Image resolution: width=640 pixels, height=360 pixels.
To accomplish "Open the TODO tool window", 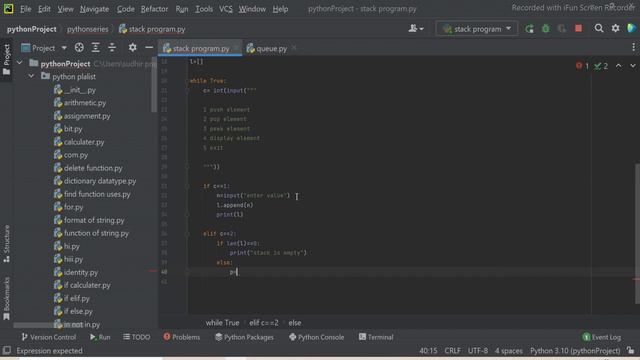I will point(137,337).
